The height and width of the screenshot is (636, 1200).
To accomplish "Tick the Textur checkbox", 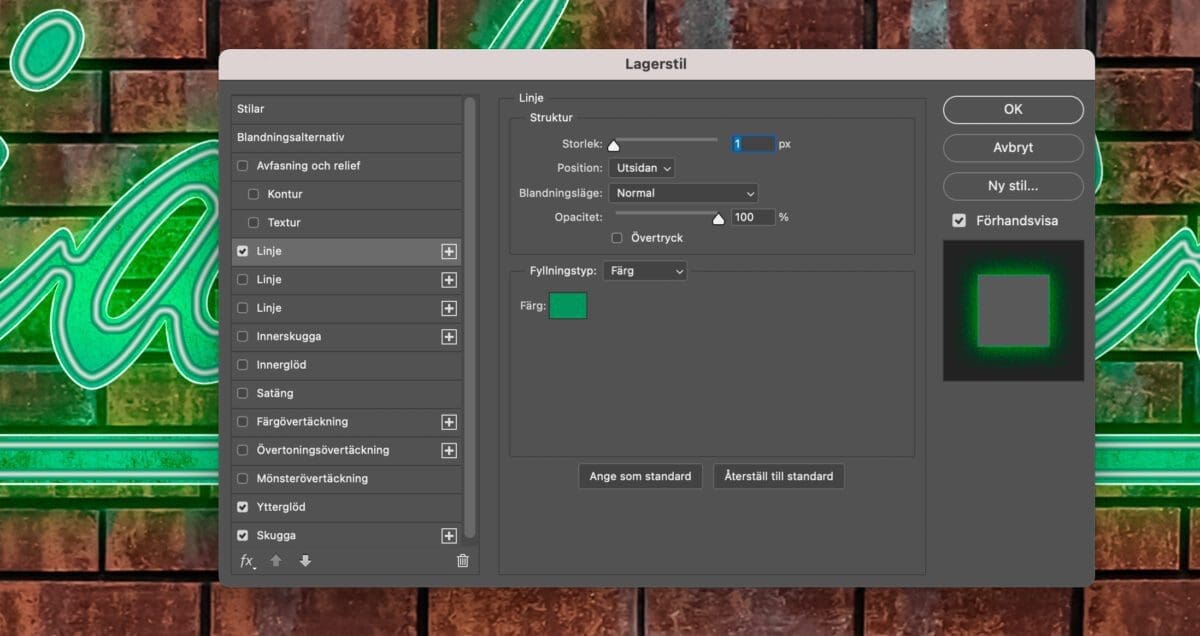I will coord(253,223).
